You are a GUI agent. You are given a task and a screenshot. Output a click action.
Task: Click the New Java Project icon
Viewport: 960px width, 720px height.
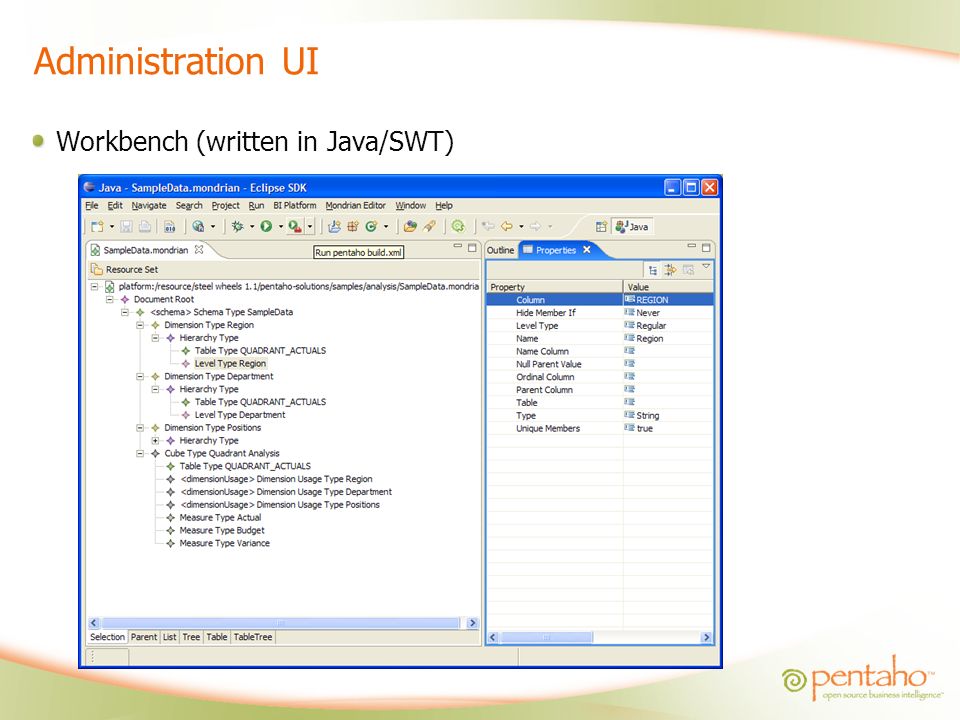[334, 227]
